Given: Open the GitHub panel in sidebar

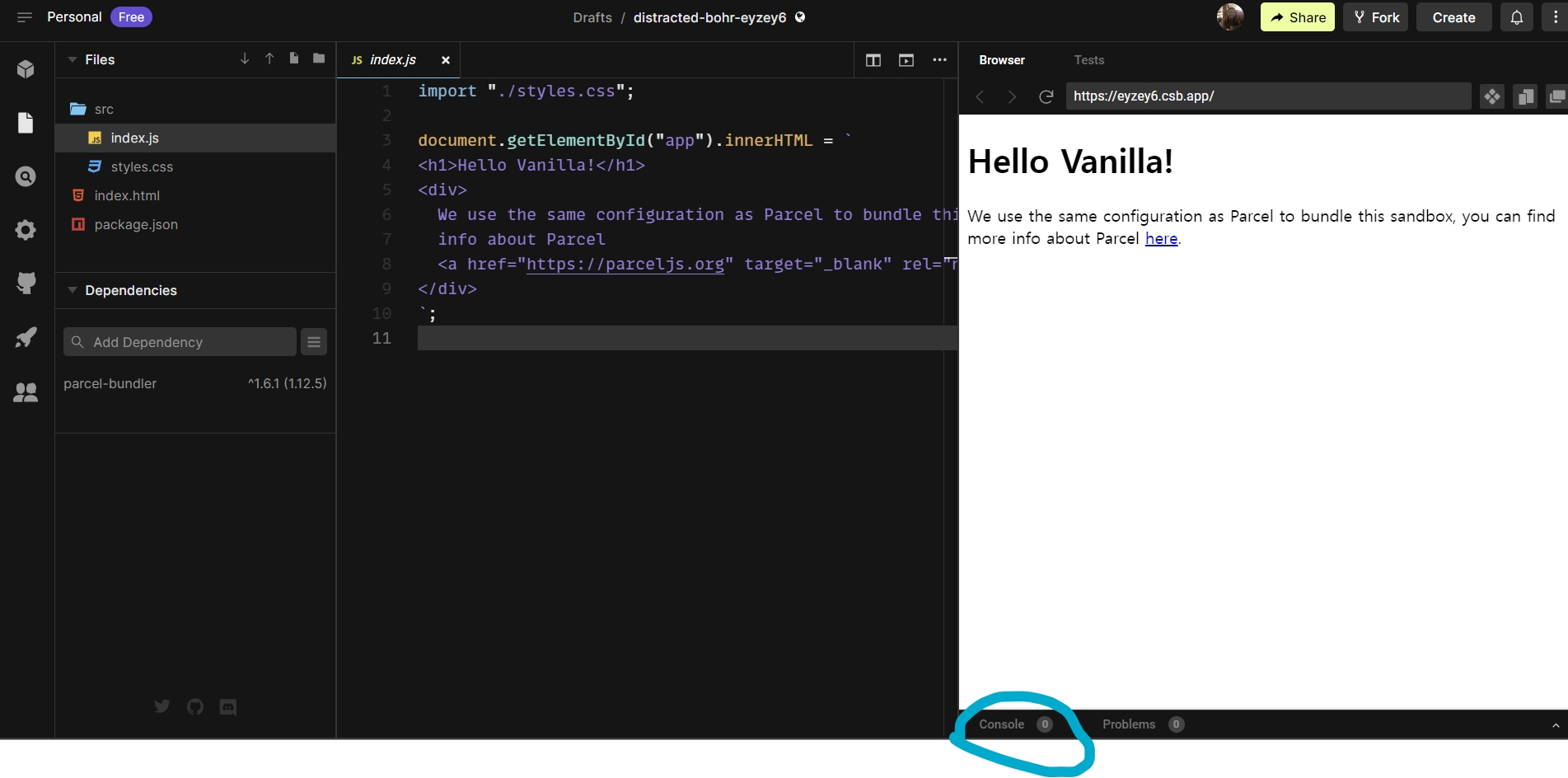Looking at the screenshot, I should pyautogui.click(x=26, y=283).
